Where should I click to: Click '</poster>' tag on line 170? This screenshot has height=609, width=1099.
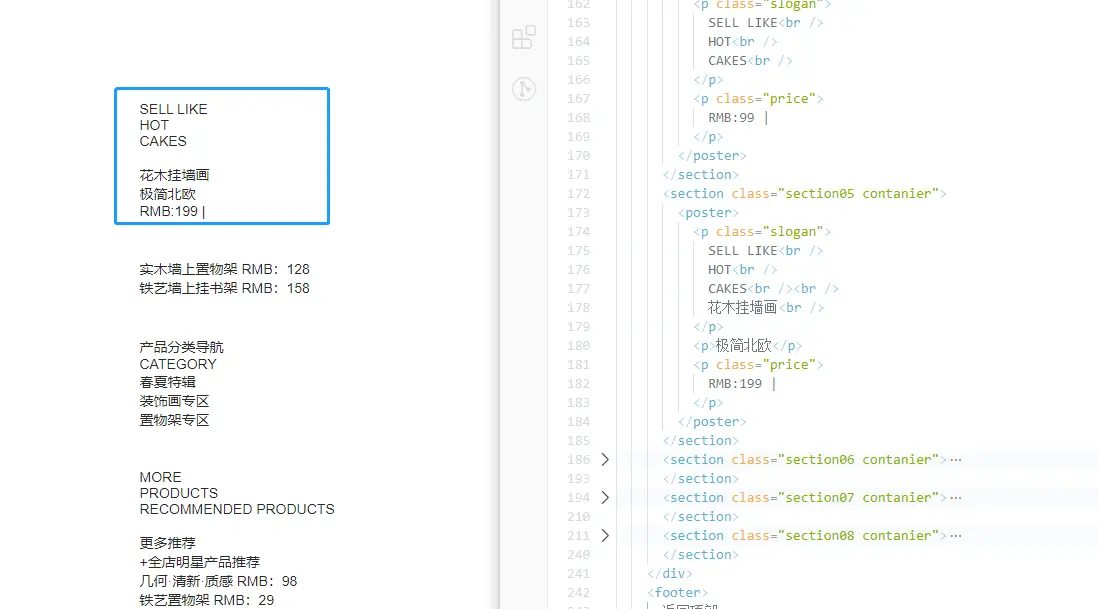(x=712, y=156)
